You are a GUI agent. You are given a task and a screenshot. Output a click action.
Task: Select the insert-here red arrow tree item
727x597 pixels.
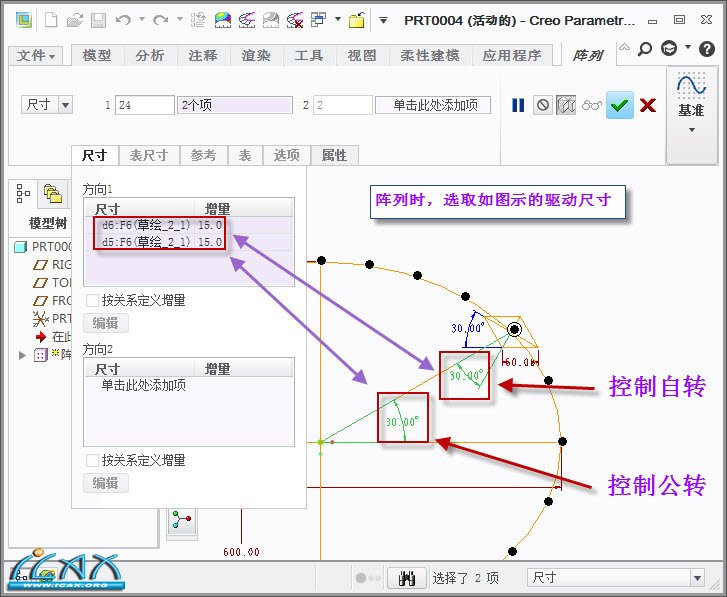[51, 337]
